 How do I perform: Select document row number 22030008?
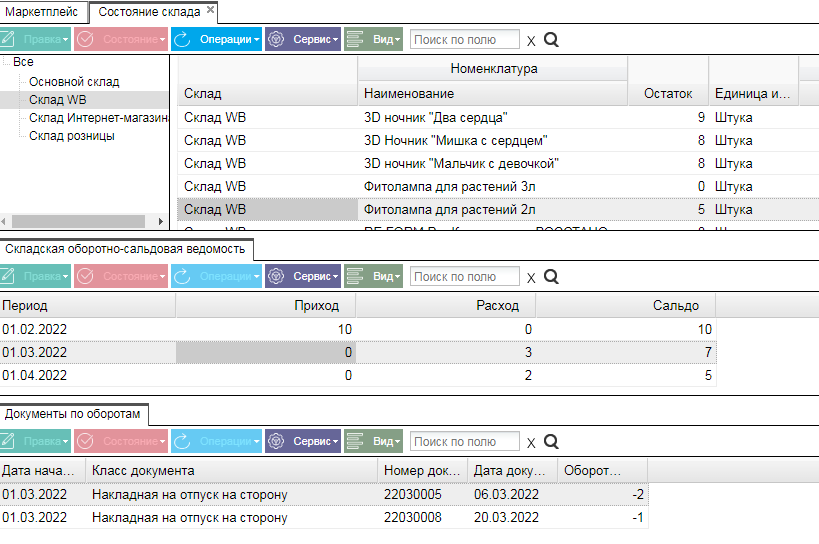coord(324,517)
